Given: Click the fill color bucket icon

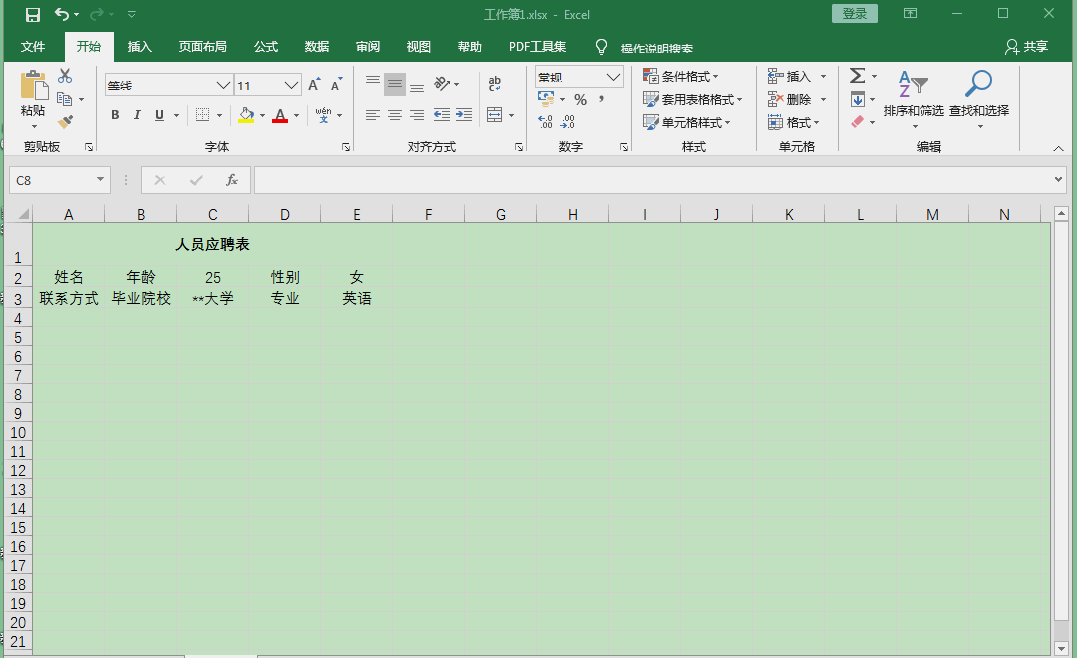Looking at the screenshot, I should click(246, 115).
